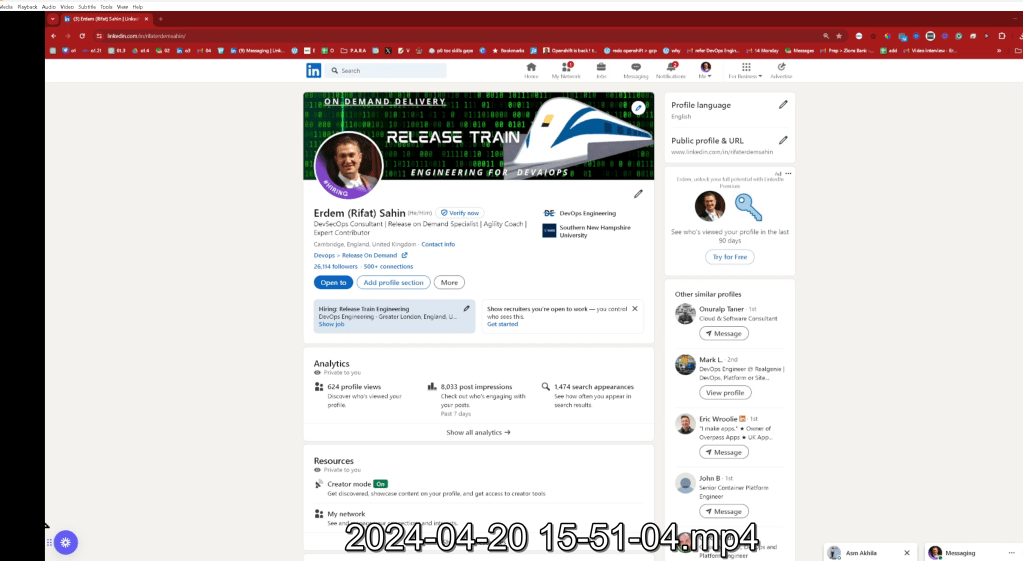Open the P.A.R.A bookmark folder
Viewport: 1023px width, 561px height.
tap(353, 50)
